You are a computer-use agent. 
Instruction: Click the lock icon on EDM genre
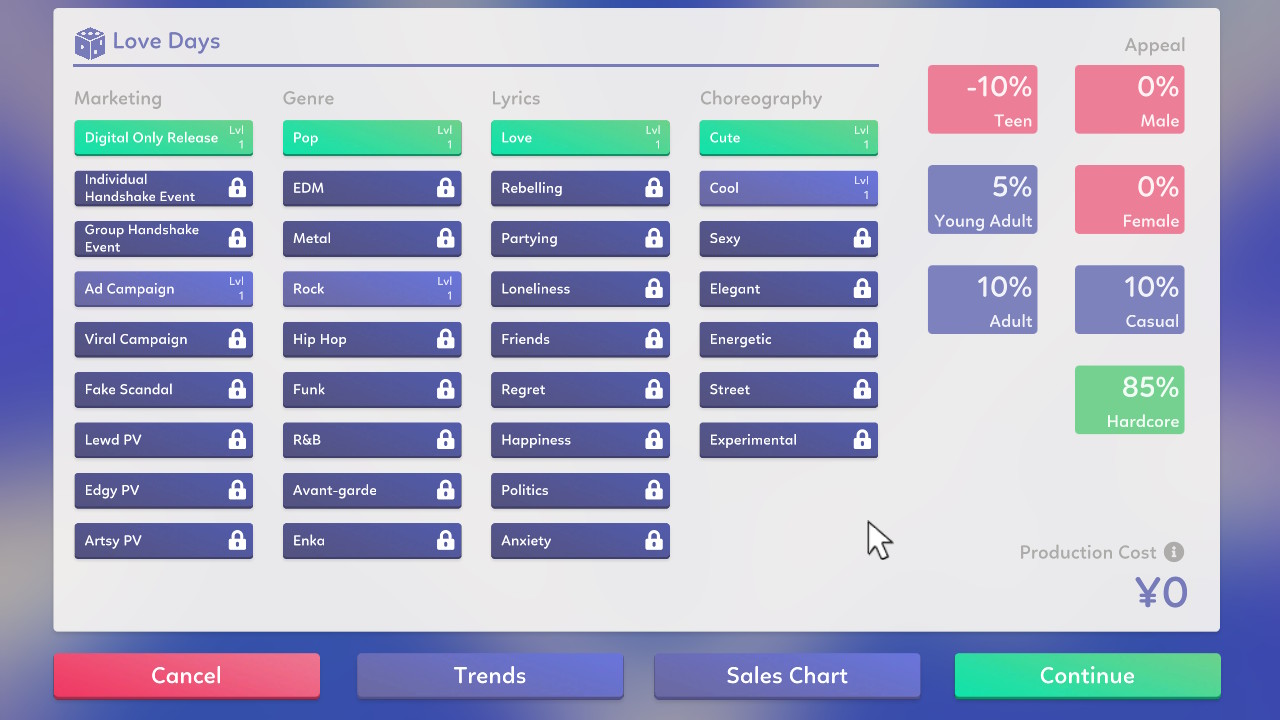[x=446, y=188]
